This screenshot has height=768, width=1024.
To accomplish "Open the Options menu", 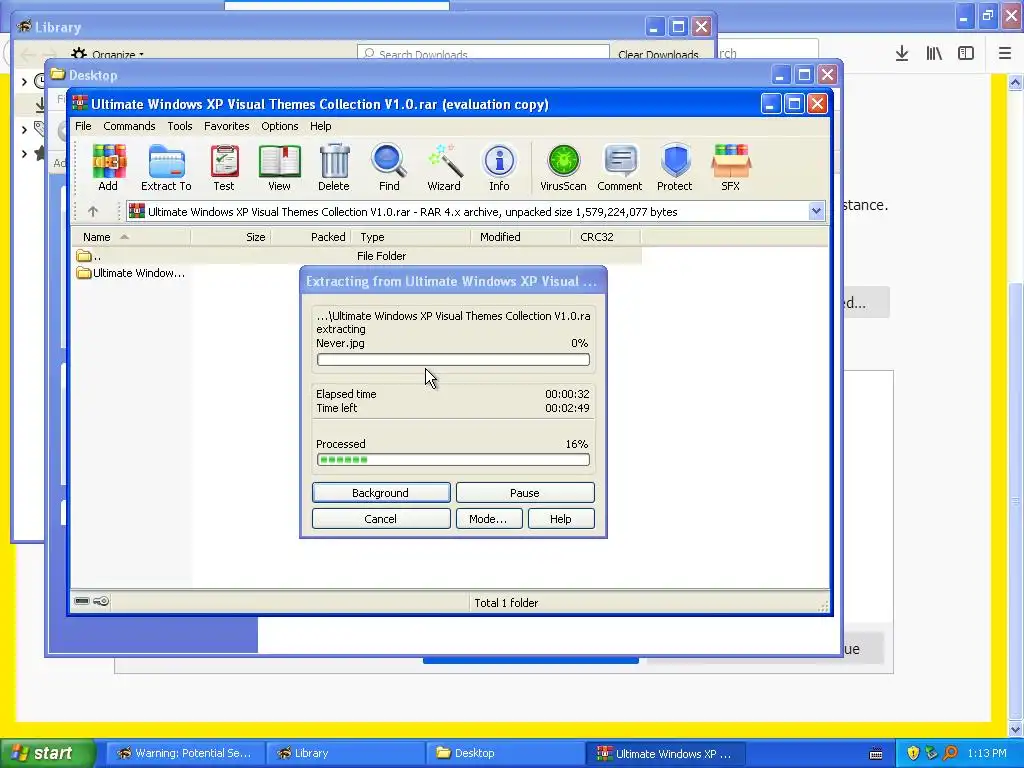I will click(280, 126).
